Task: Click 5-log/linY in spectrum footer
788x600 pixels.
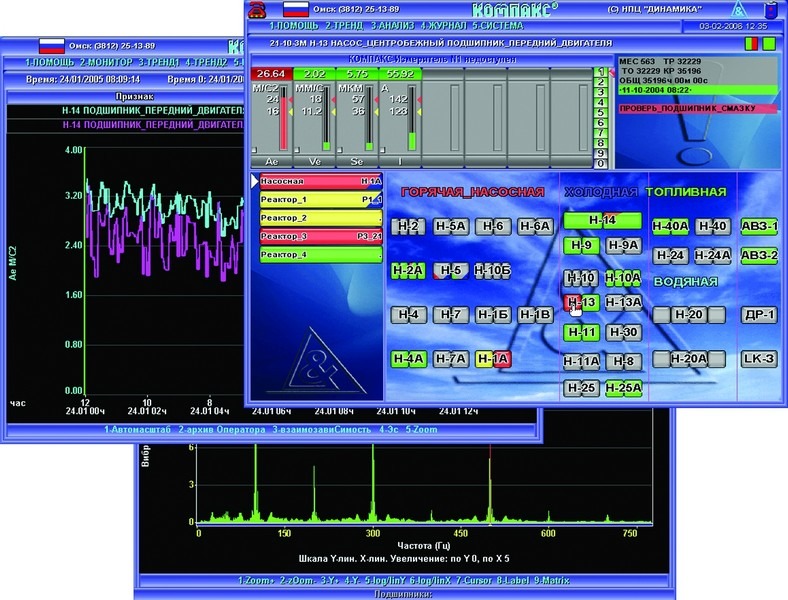Action: 385,580
